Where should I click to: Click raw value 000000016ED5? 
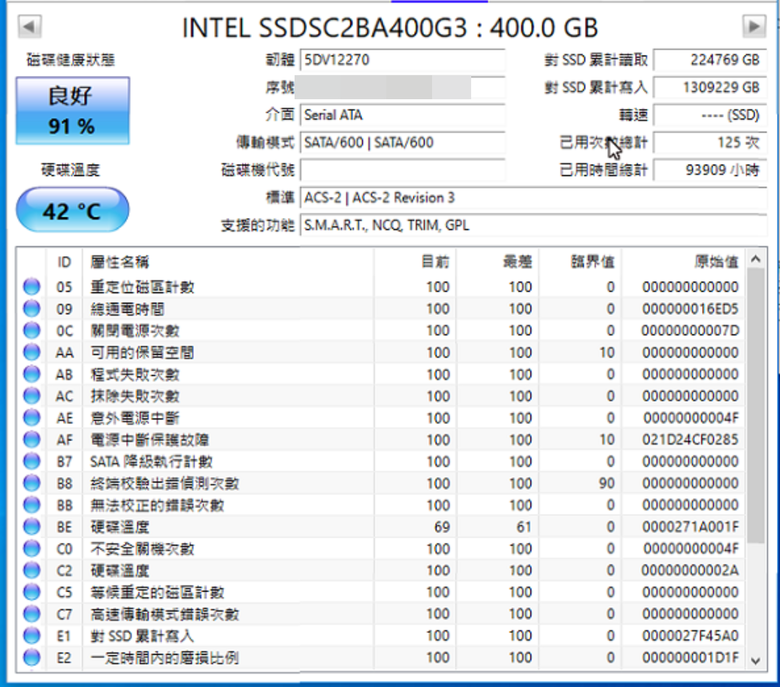pos(690,309)
